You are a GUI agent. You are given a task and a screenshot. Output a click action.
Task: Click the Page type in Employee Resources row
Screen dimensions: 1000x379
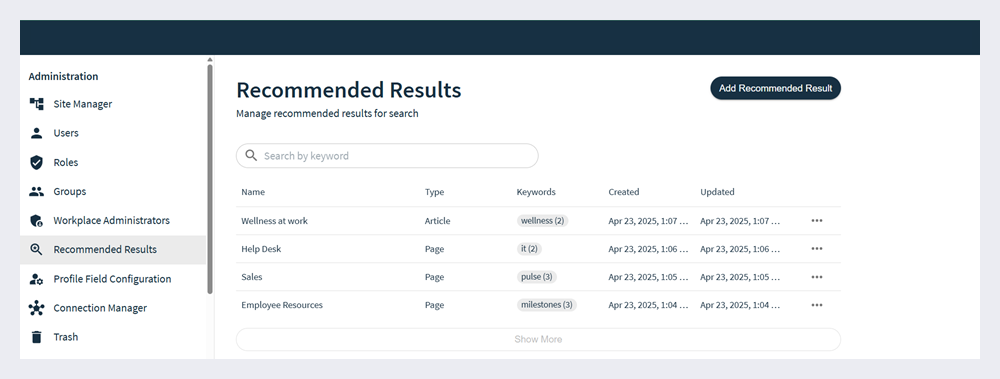pos(434,305)
